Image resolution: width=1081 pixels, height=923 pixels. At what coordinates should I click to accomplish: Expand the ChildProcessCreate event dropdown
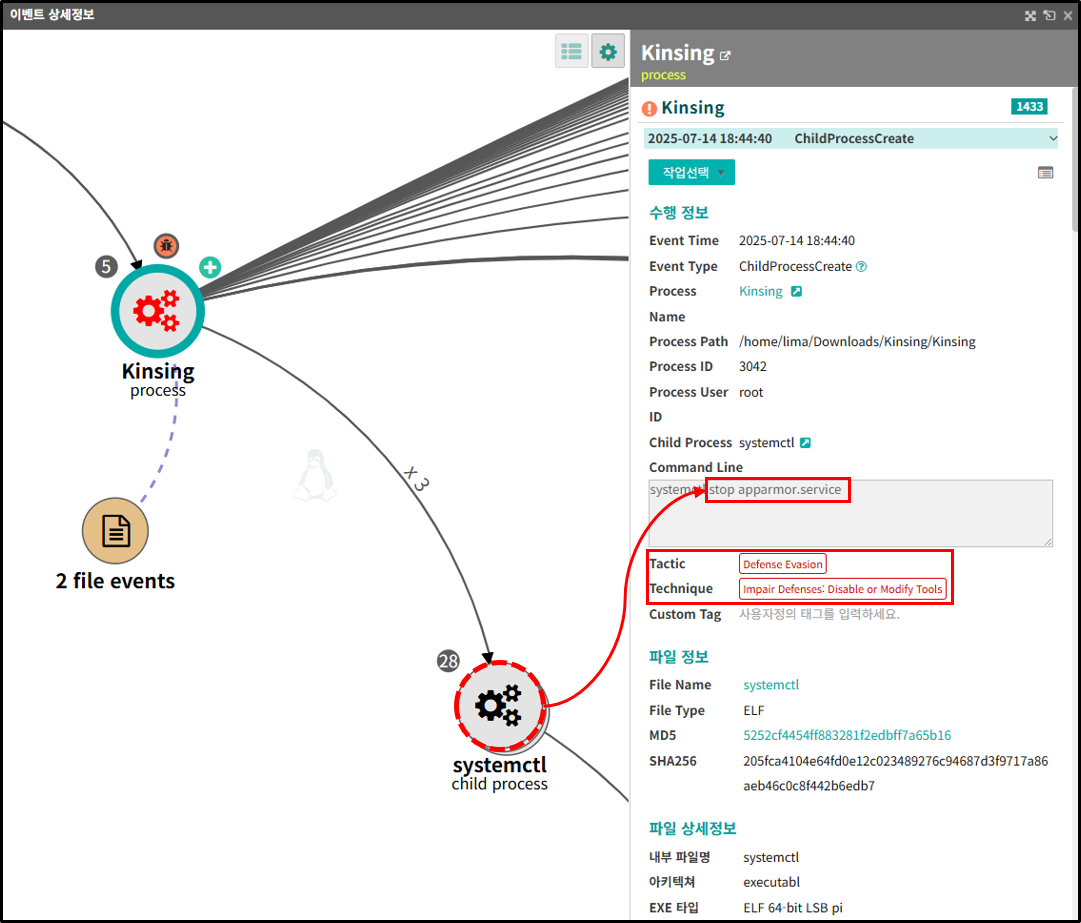point(851,139)
